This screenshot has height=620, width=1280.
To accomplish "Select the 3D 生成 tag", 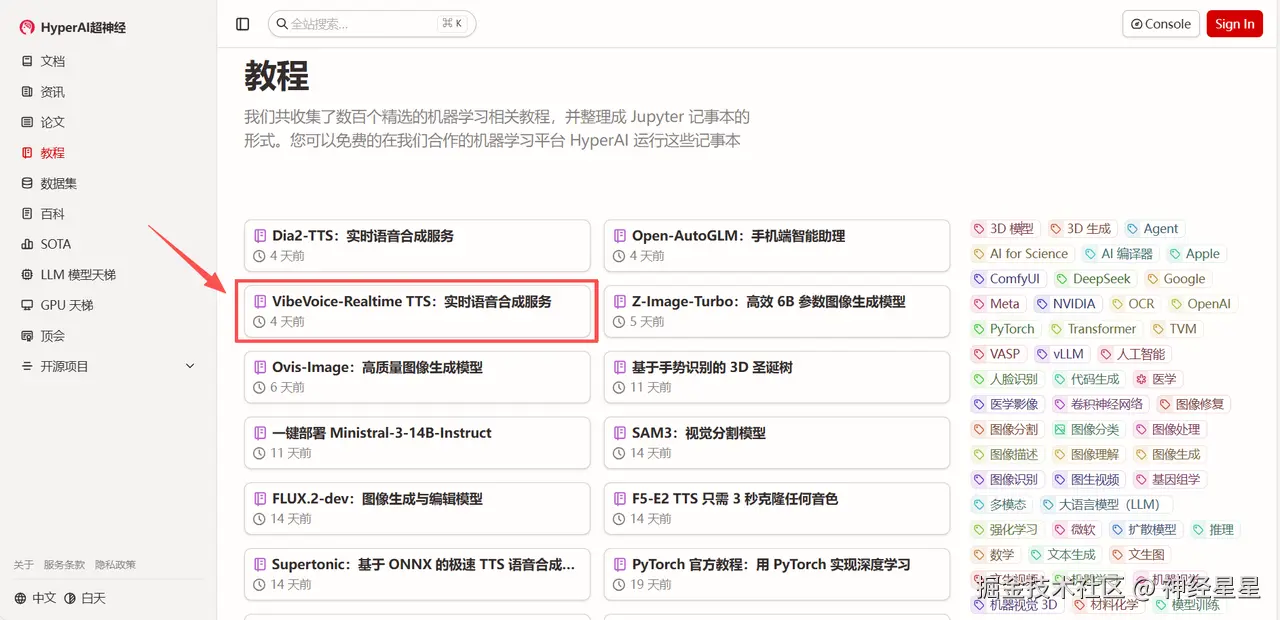I will pos(1082,229).
